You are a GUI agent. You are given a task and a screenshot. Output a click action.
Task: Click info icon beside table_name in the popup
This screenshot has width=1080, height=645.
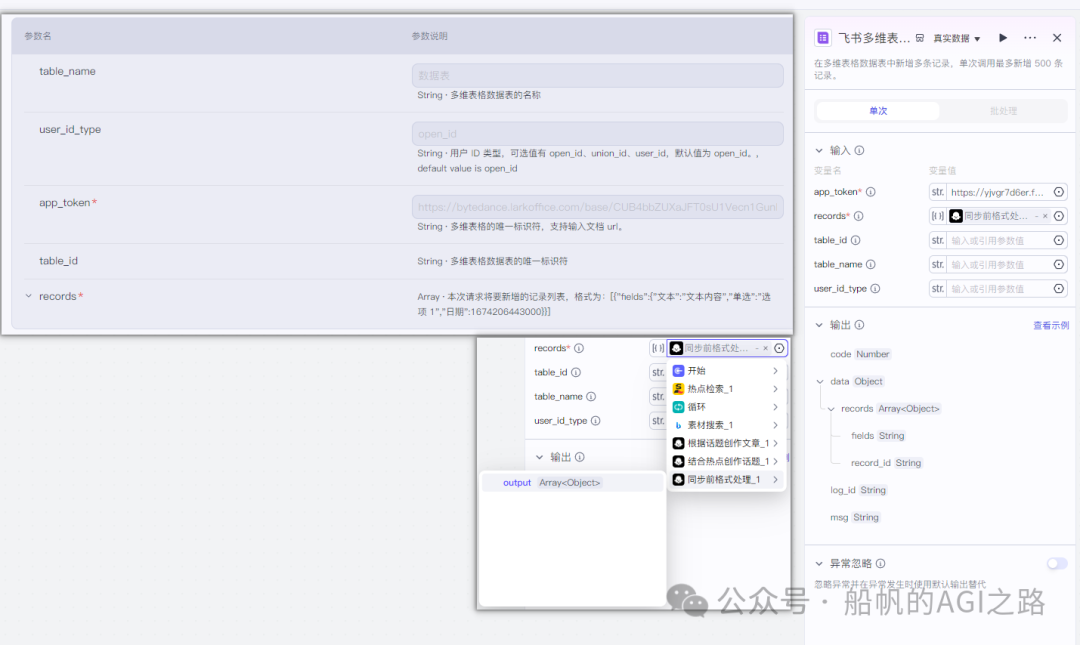pos(591,397)
